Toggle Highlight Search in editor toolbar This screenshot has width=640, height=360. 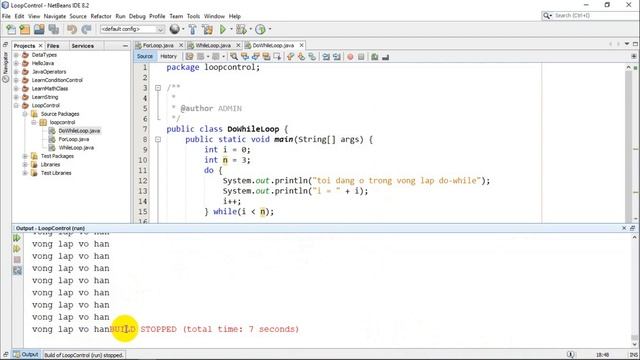click(266, 57)
